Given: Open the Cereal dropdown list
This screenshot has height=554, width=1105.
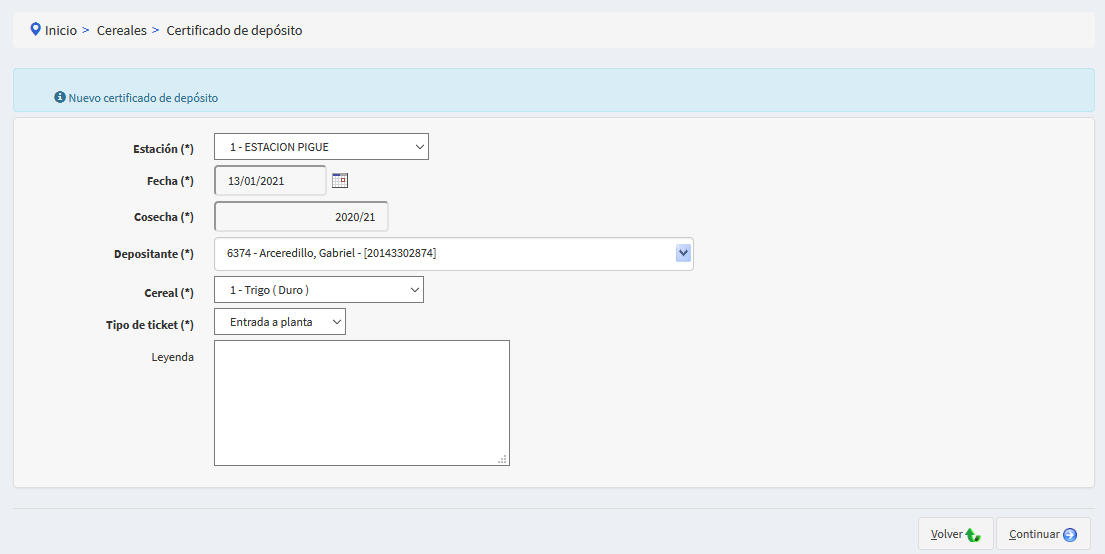Looking at the screenshot, I should click(x=319, y=290).
